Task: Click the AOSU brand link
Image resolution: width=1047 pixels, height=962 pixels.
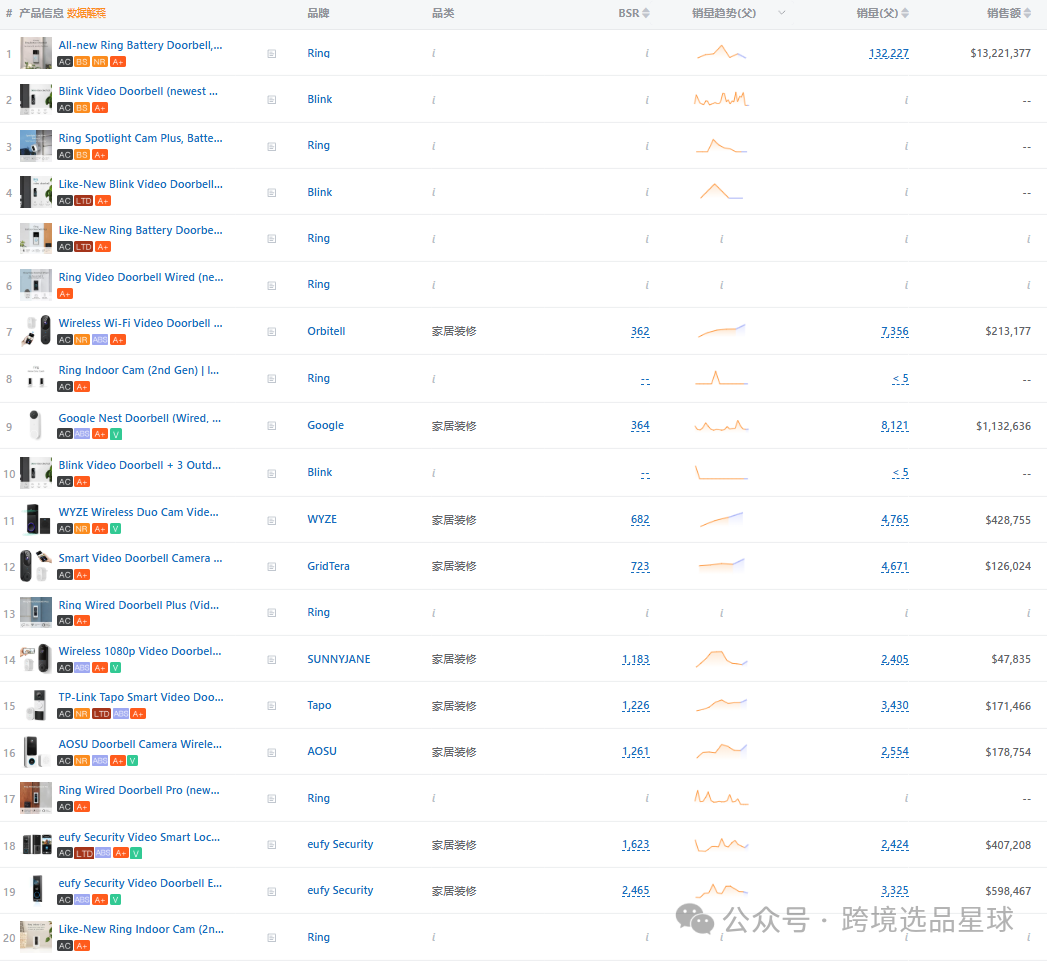Action: point(322,751)
